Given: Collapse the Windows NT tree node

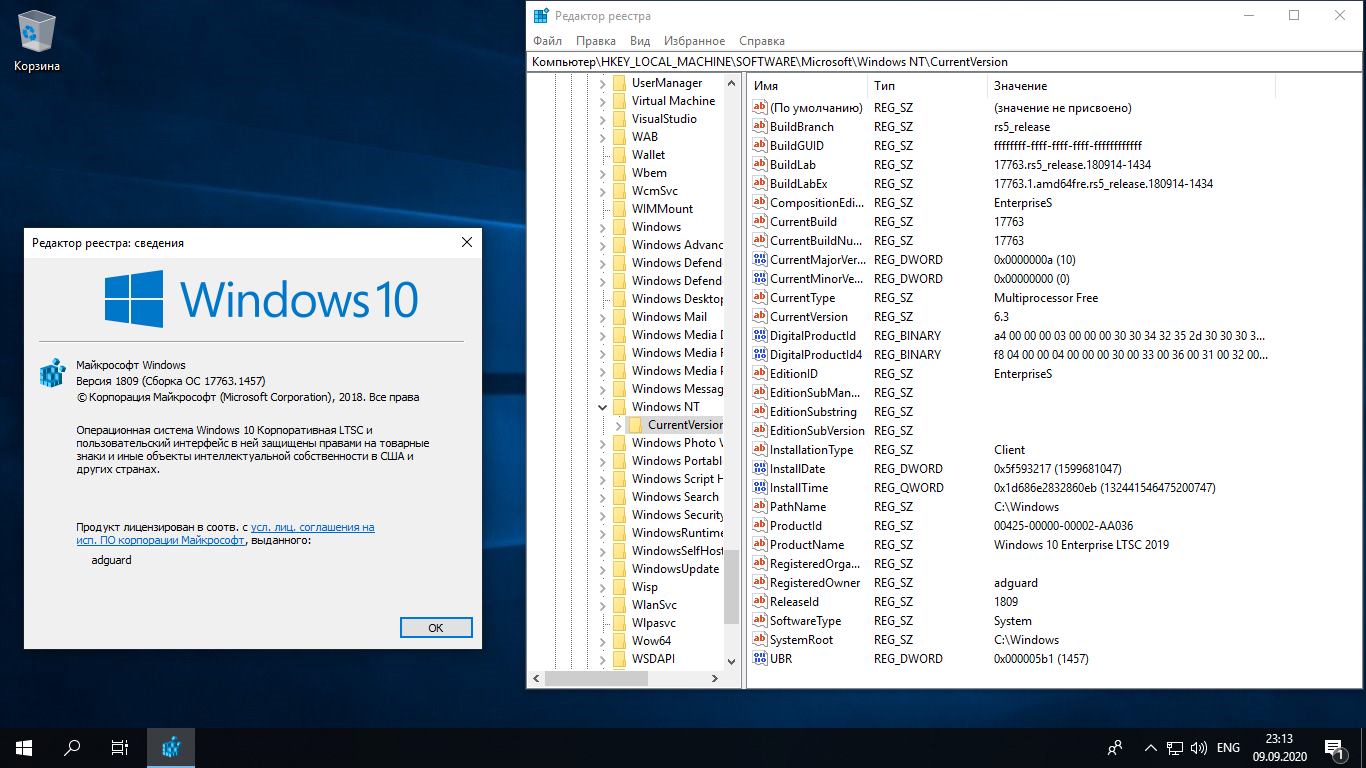Looking at the screenshot, I should click(603, 407).
